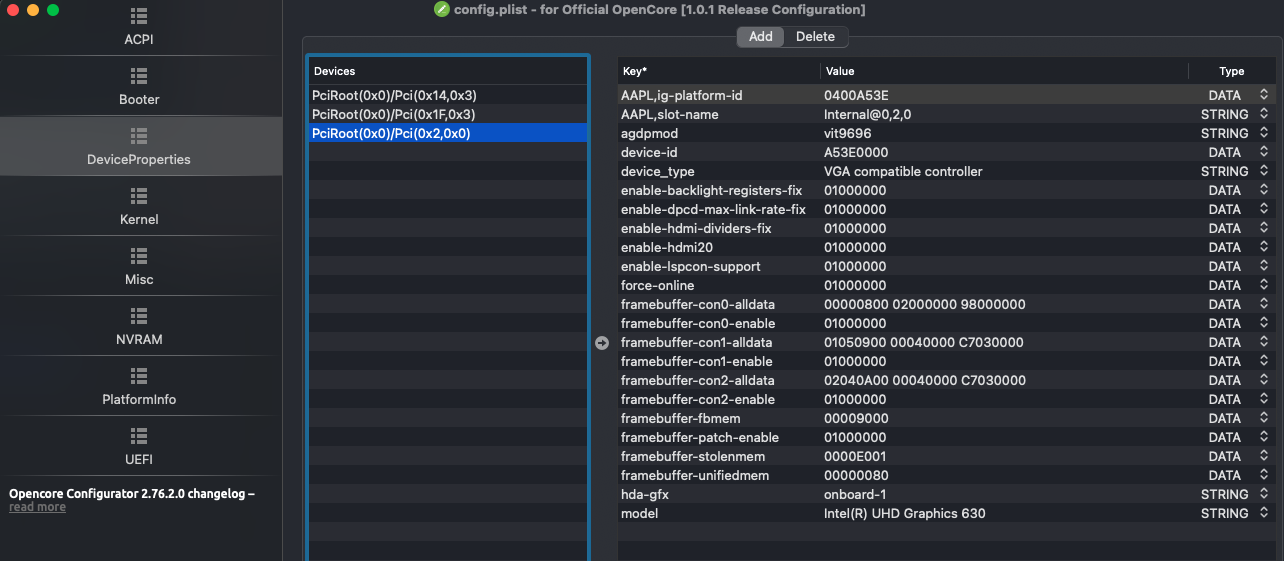Click the Add button
Image resolution: width=1284 pixels, height=561 pixels.
pyautogui.click(x=760, y=37)
